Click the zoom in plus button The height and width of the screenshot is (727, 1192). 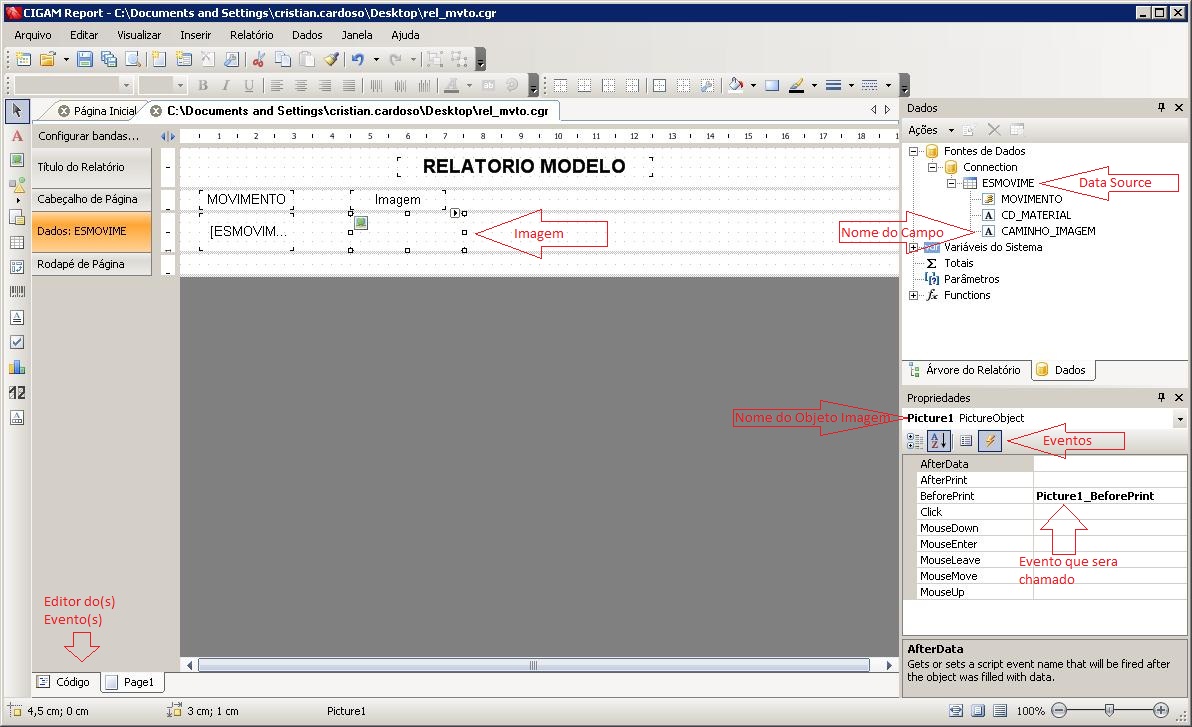coord(1161,710)
